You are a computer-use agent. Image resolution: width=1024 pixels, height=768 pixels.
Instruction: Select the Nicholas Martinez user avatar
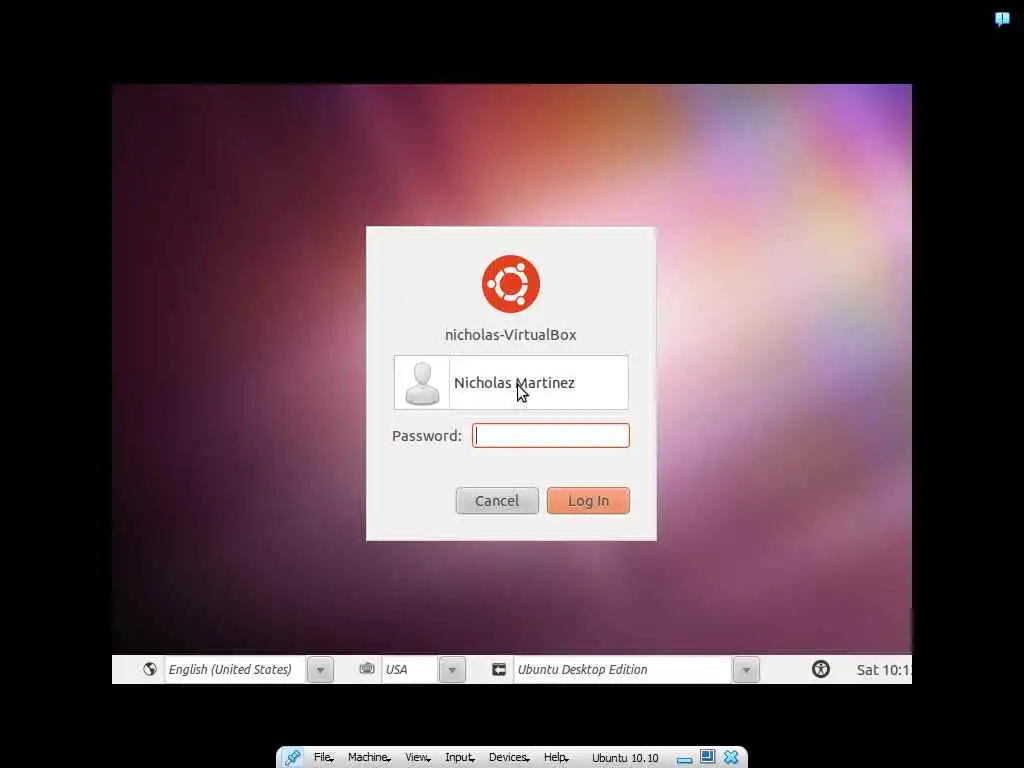pyautogui.click(x=422, y=383)
